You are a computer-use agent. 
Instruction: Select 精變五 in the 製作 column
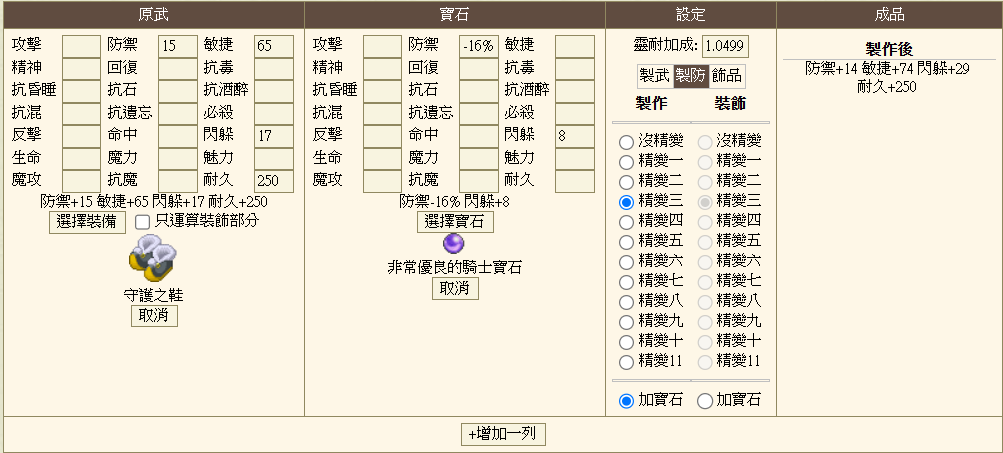pyautogui.click(x=626, y=242)
